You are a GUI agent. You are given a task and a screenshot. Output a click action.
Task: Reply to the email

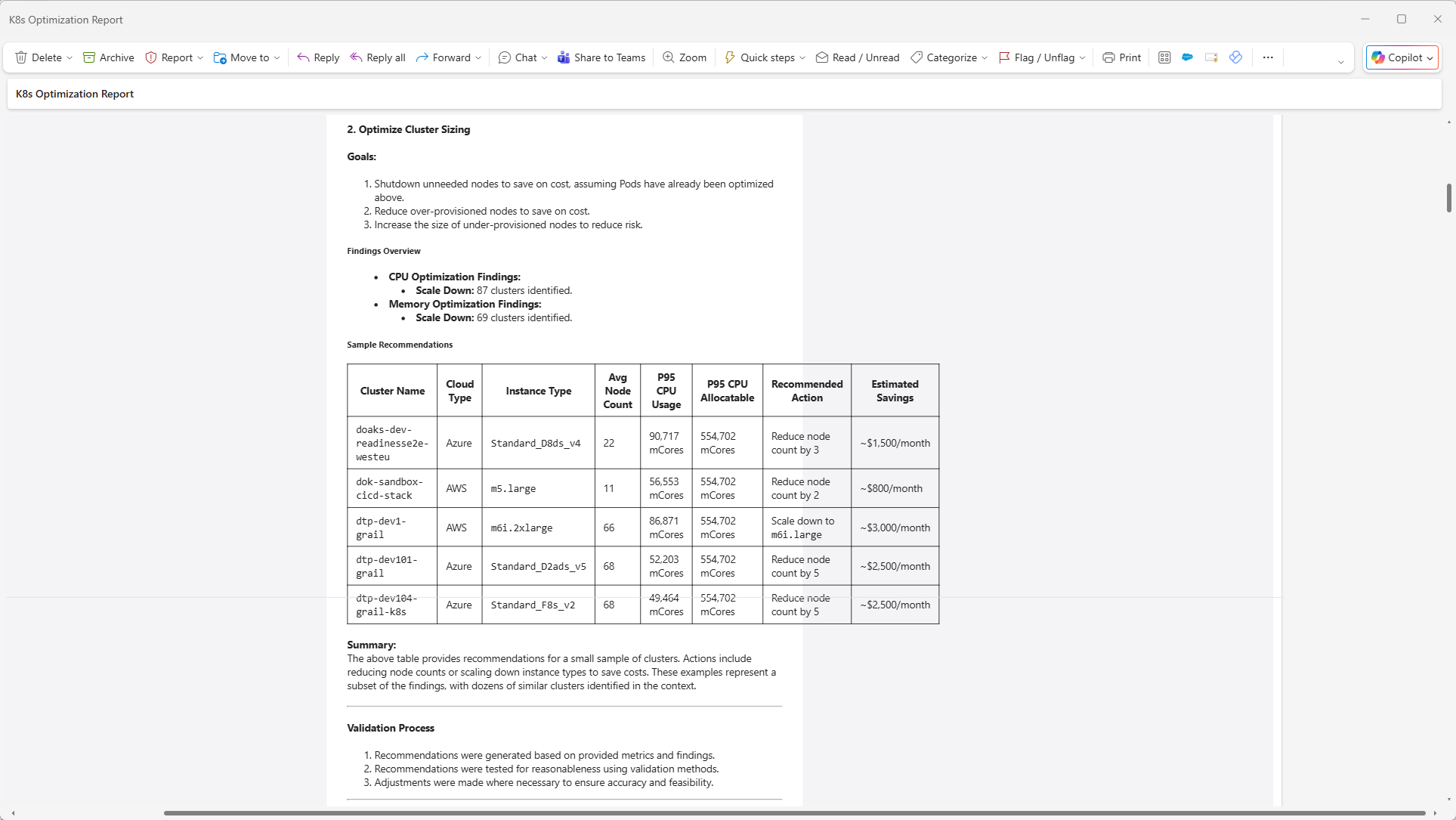(317, 57)
